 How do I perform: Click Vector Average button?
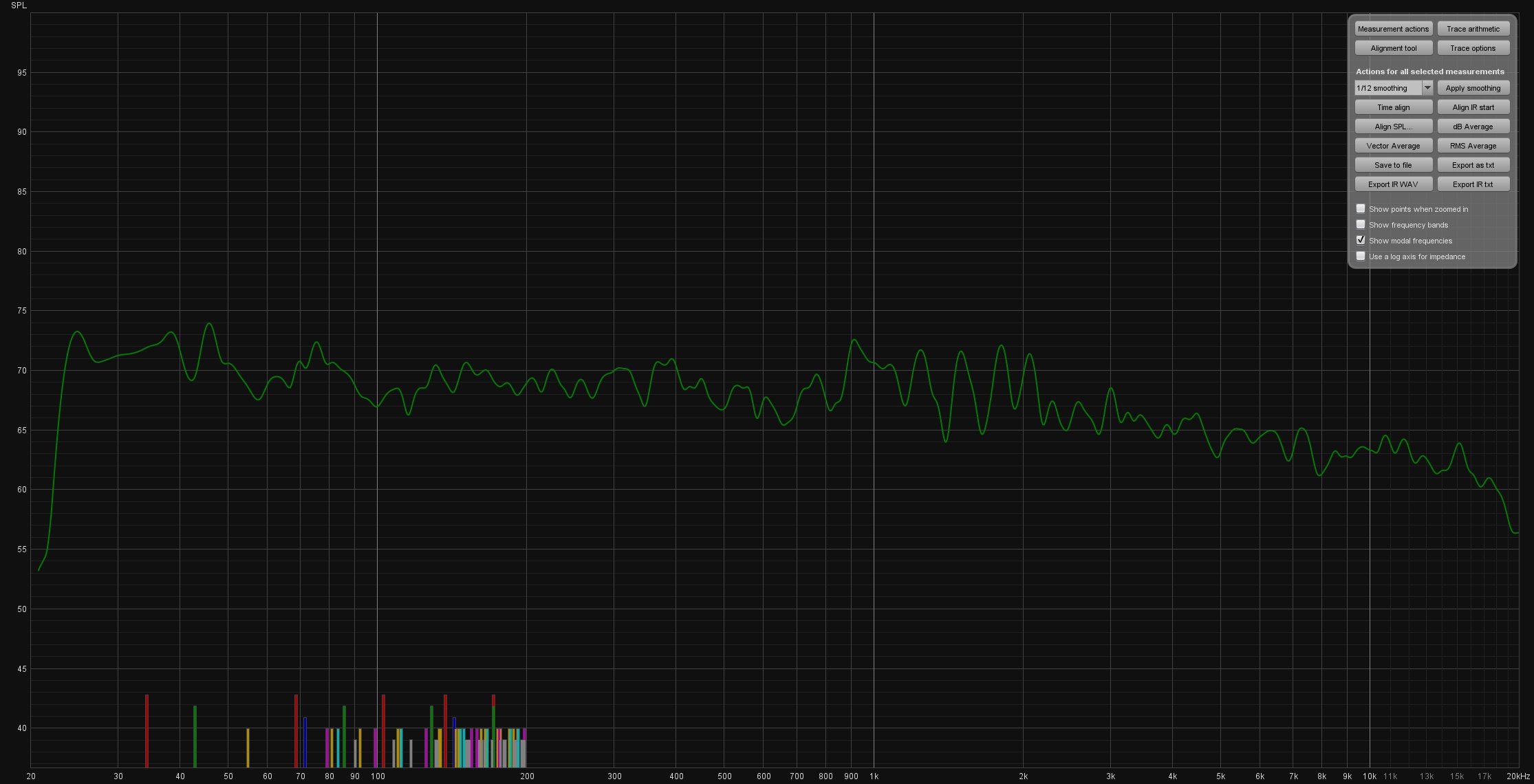(1393, 146)
